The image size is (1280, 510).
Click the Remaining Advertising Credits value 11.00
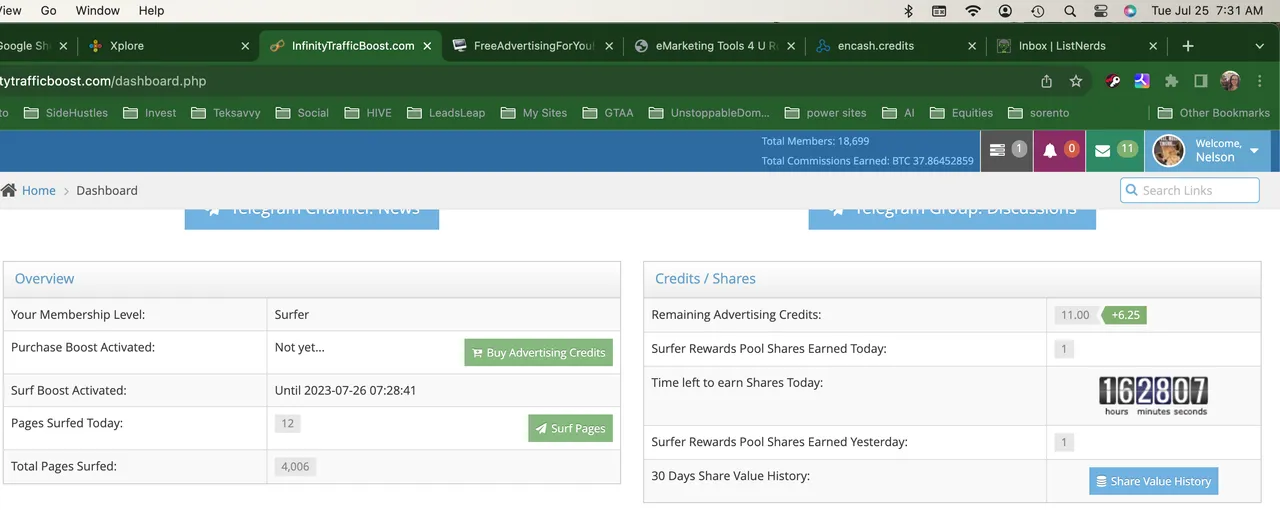coord(1075,315)
